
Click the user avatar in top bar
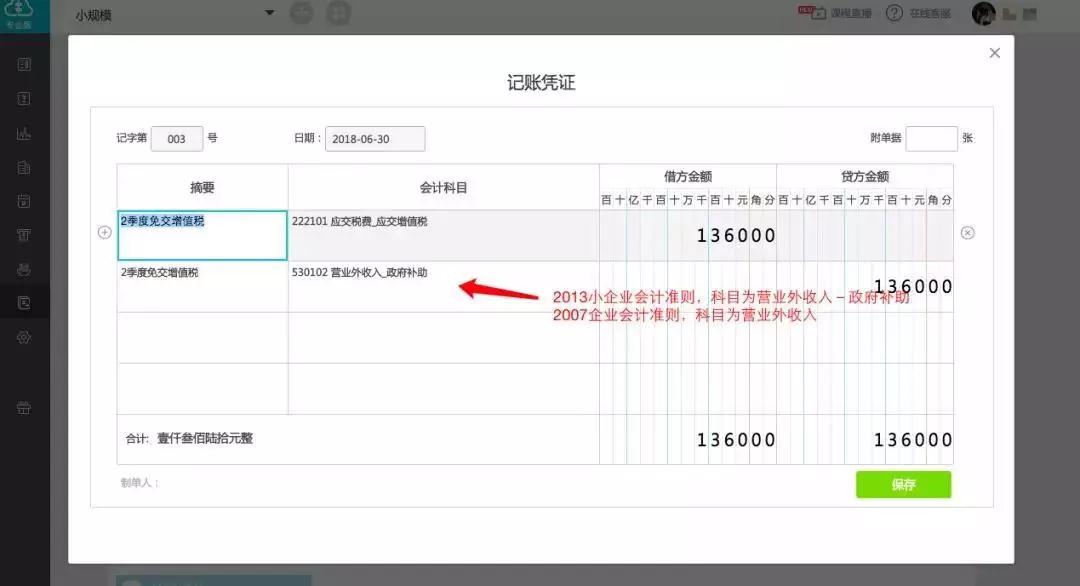coord(984,13)
